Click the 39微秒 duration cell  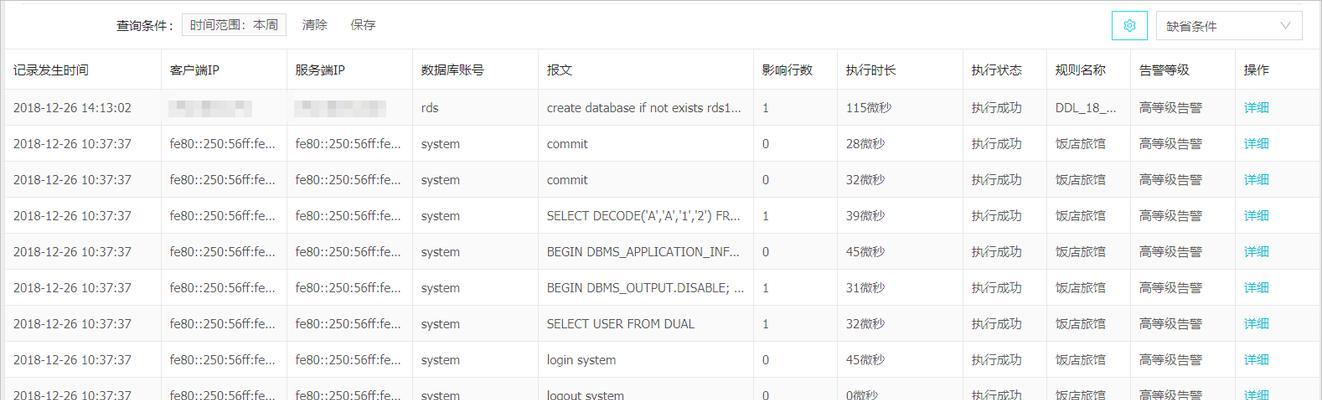pos(865,216)
